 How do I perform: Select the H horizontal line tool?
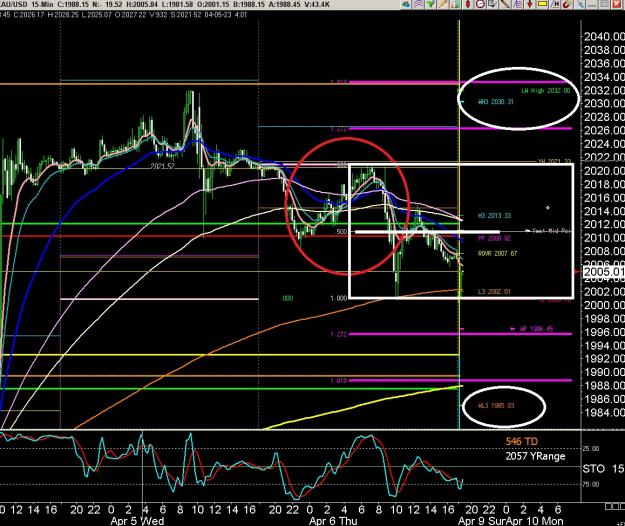[x=555, y=4]
